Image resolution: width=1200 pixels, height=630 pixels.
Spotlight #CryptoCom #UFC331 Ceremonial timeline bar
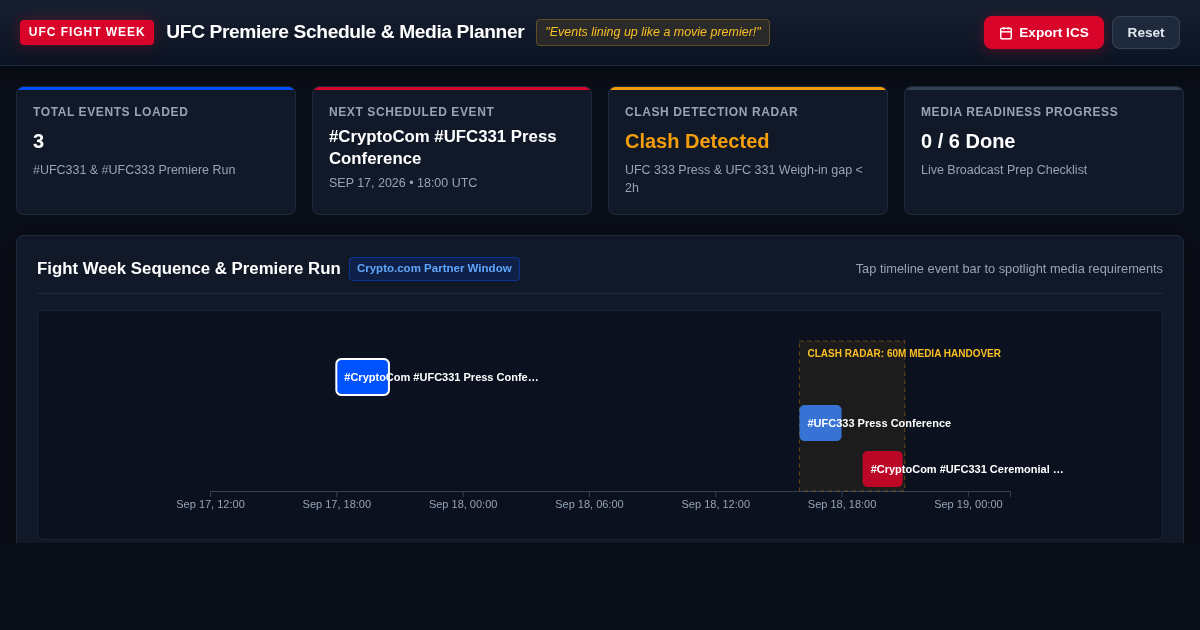(x=883, y=469)
